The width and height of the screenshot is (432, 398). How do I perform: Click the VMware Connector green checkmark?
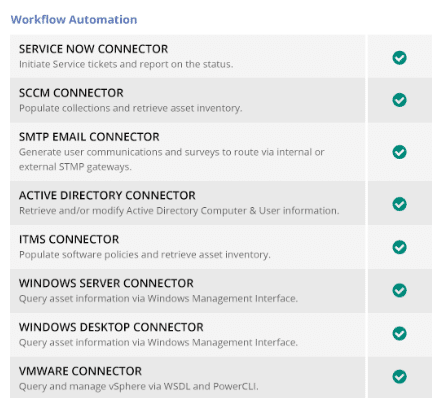[399, 377]
